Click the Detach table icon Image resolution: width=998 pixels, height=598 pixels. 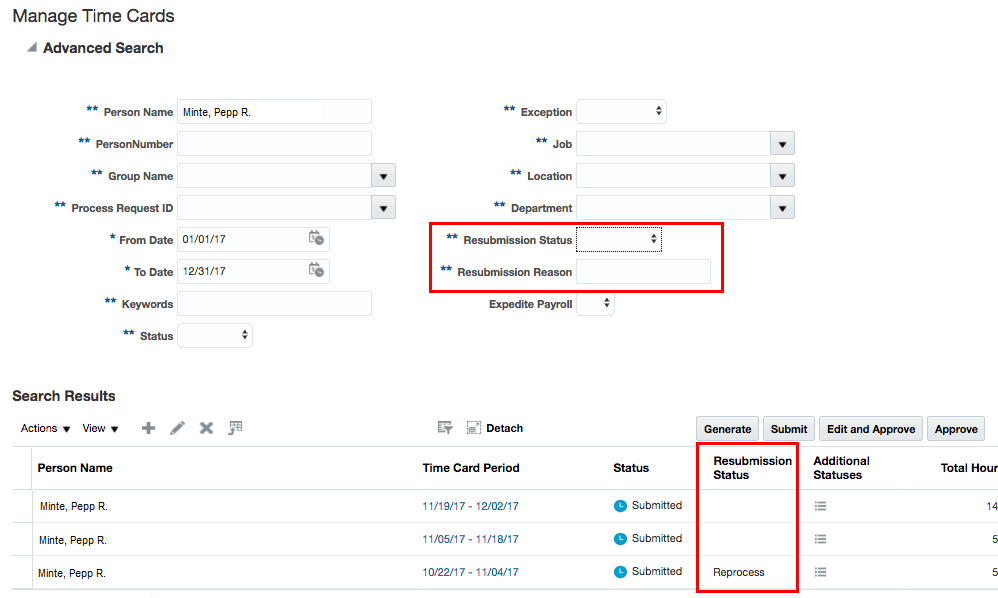point(475,428)
